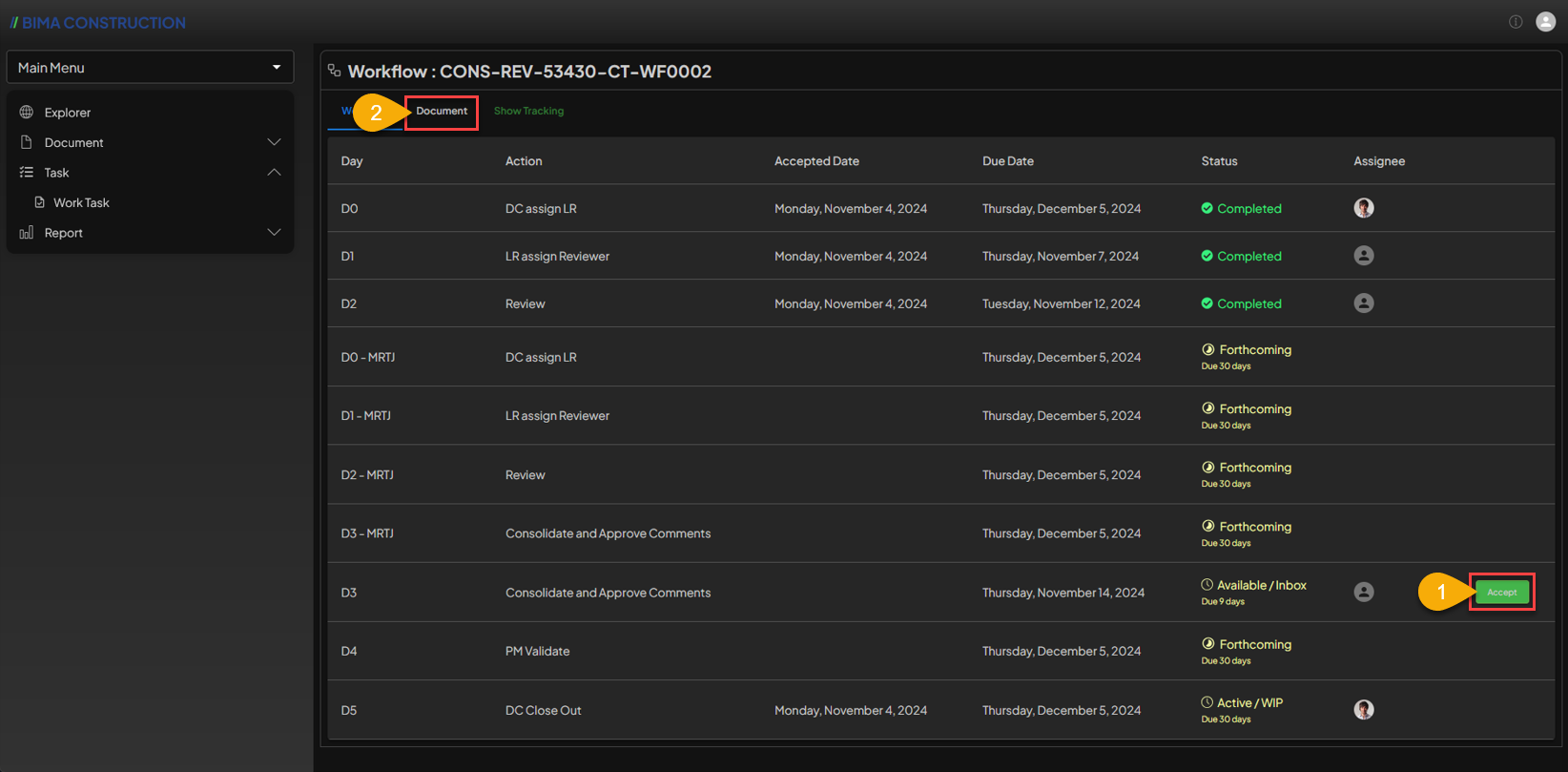Expand the Document sidebar section
This screenshot has width=1568, height=772.
click(274, 142)
